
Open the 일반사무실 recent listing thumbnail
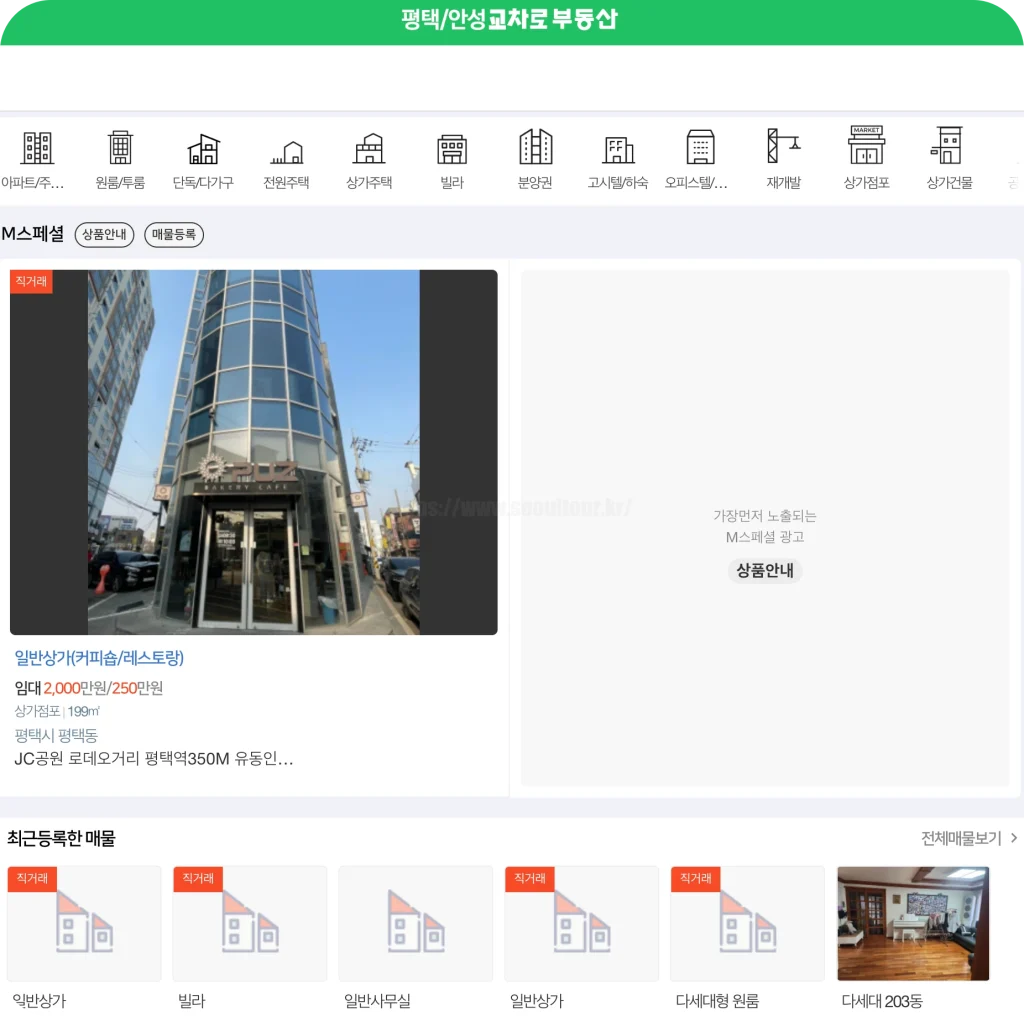(415, 923)
